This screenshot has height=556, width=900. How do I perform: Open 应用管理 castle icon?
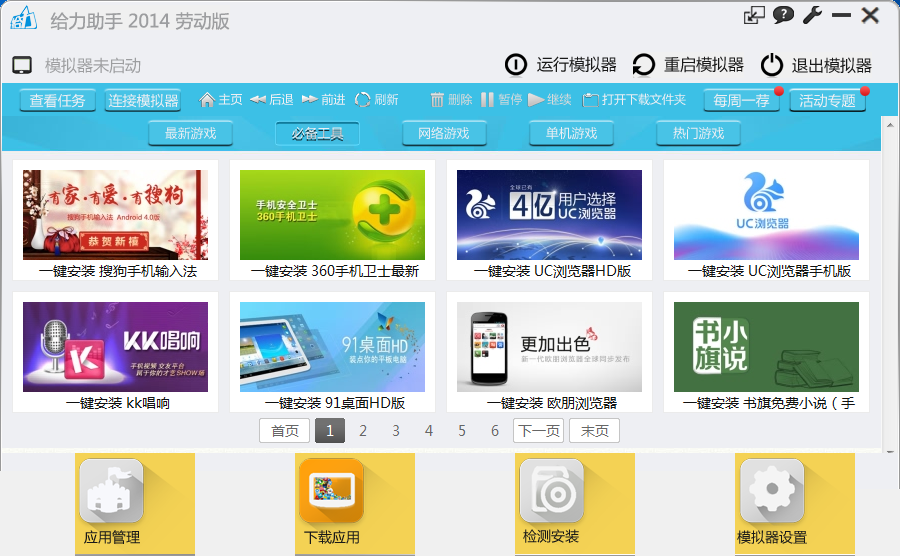[111, 491]
